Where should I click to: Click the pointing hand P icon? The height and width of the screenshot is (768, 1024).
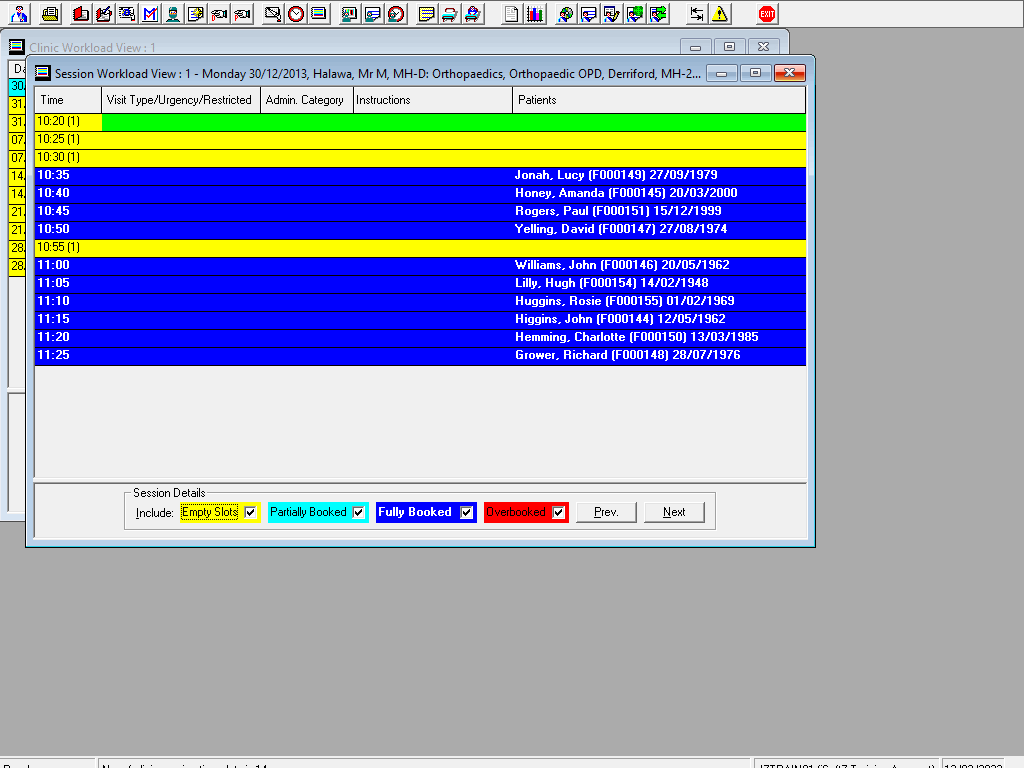(x=242, y=14)
